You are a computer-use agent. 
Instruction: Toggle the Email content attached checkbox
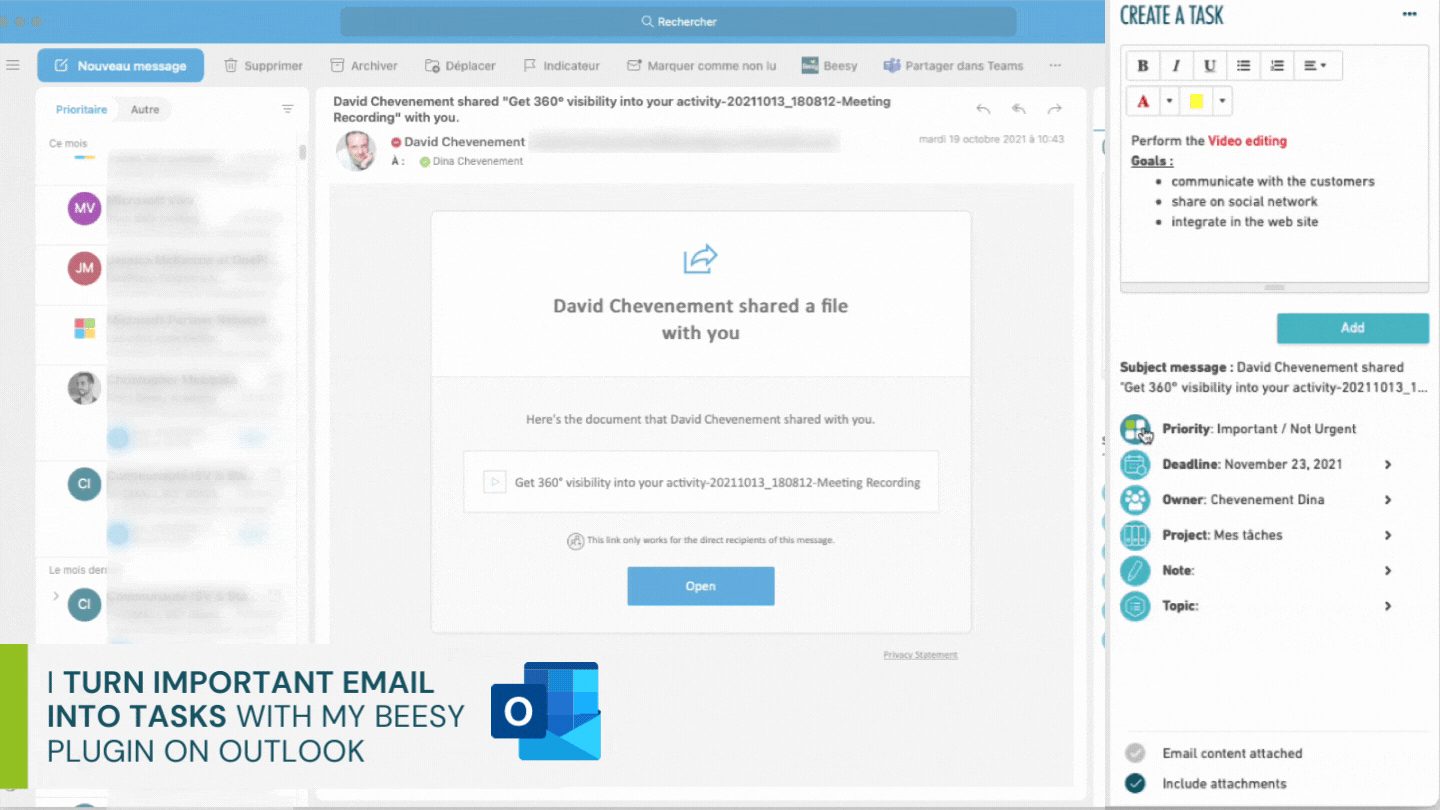(x=1135, y=753)
